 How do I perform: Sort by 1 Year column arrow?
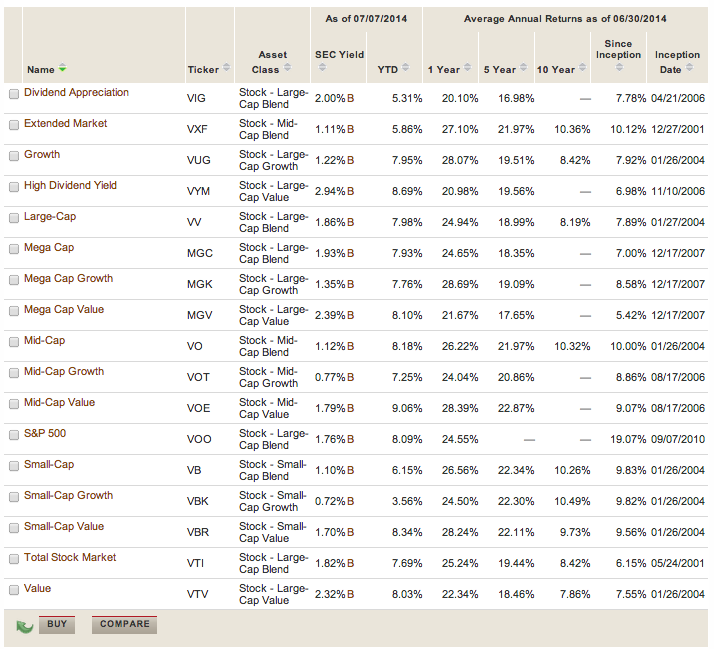(x=467, y=67)
